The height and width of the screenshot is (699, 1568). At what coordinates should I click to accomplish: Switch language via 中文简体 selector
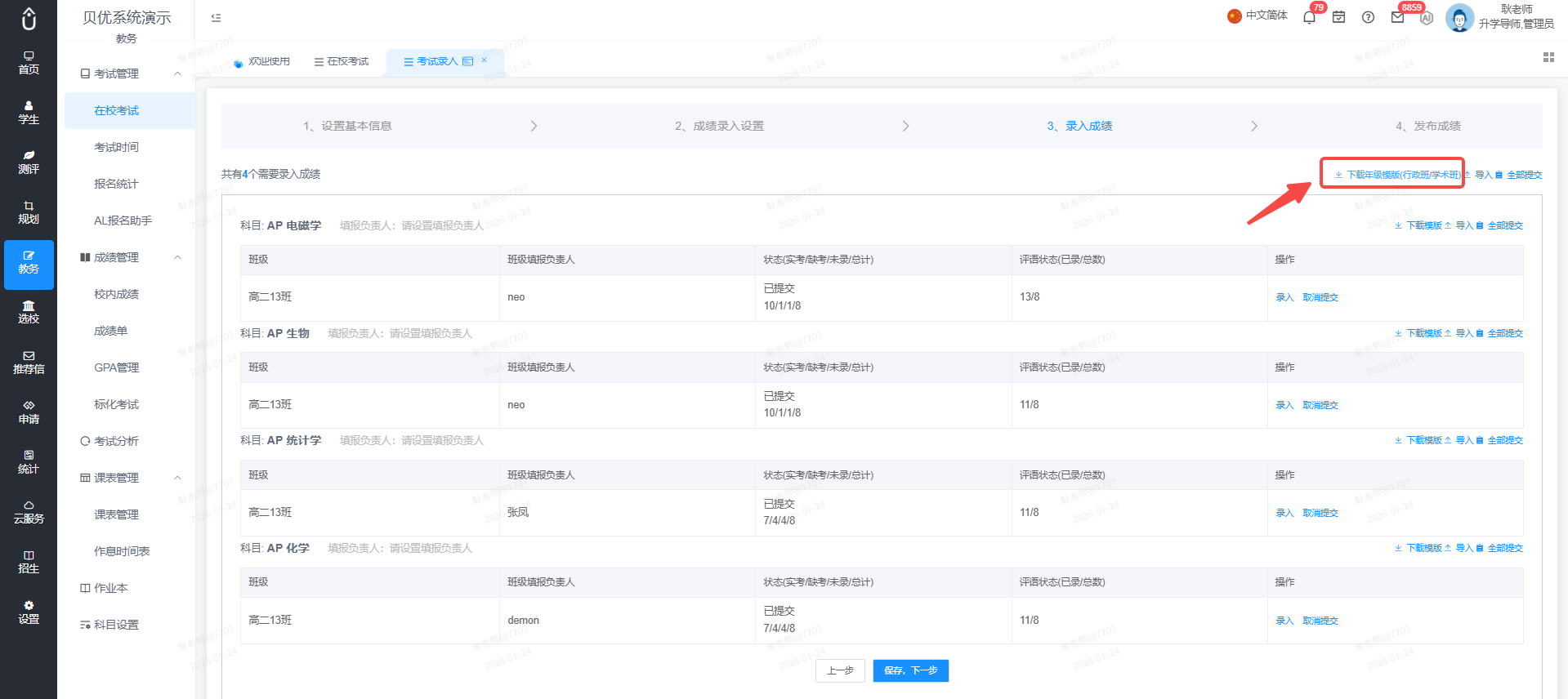point(1258,16)
